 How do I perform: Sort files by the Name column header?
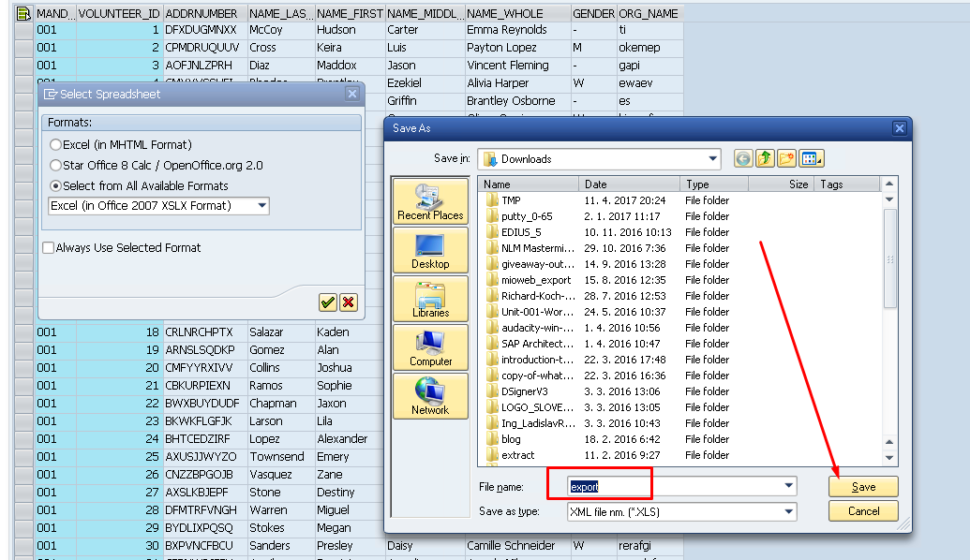pyautogui.click(x=529, y=184)
